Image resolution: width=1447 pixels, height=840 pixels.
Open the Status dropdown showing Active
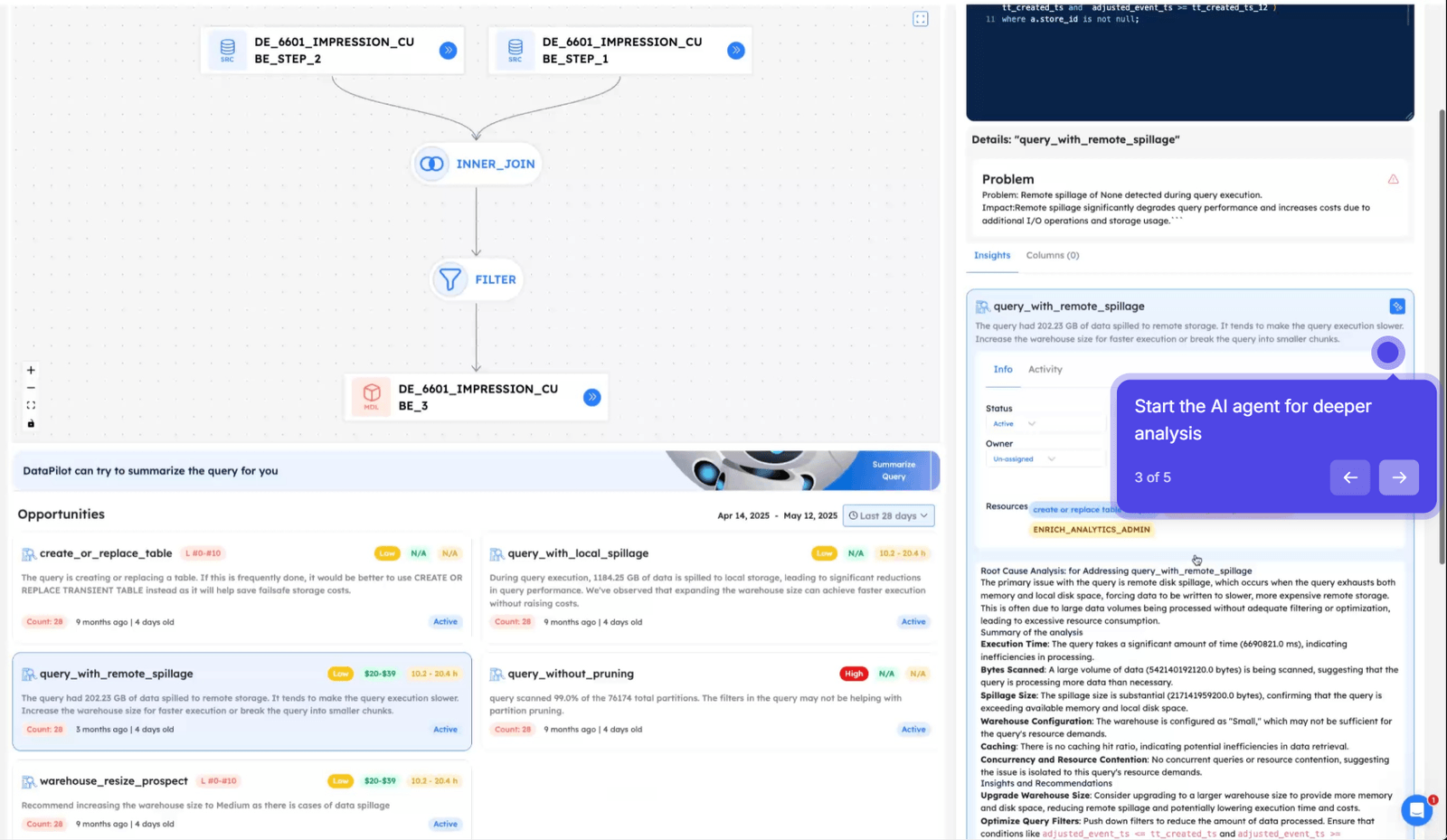click(1045, 424)
